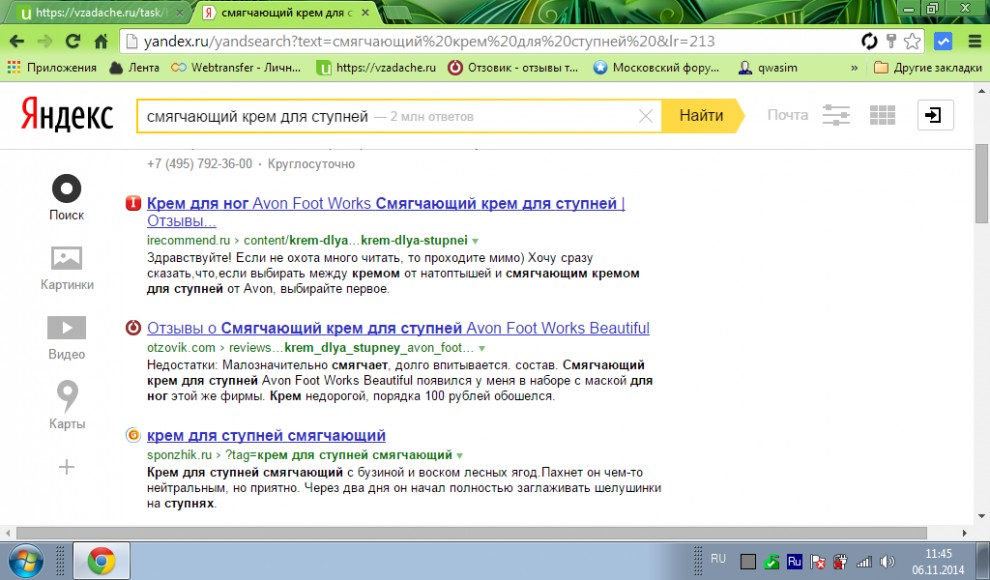Click the Chrome icon in the taskbar

click(101, 560)
